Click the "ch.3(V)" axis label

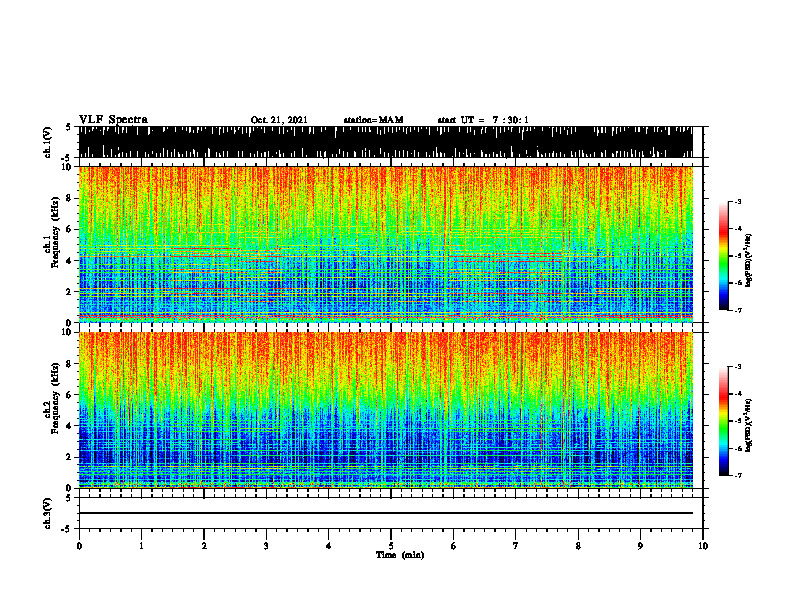(47, 513)
